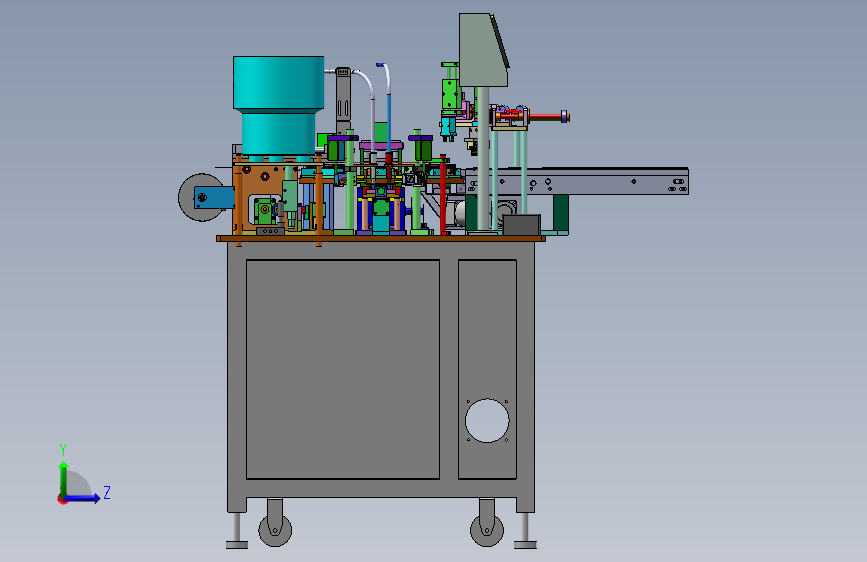Select the red vertical post

click(x=443, y=195)
